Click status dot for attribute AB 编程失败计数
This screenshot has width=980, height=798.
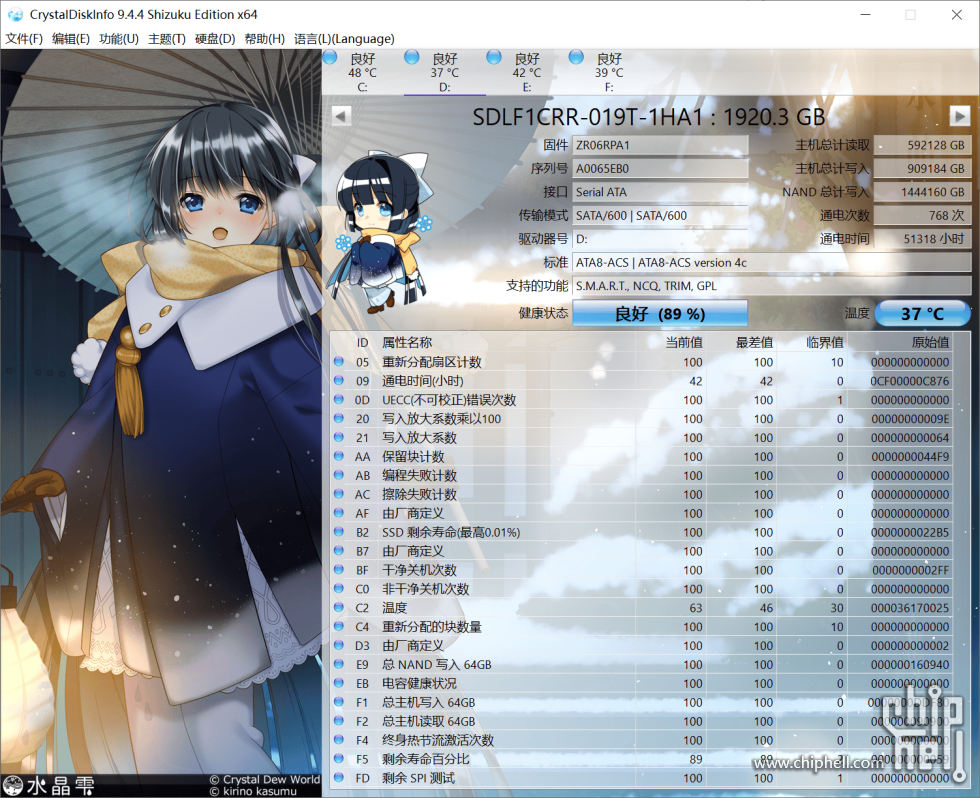pos(339,474)
